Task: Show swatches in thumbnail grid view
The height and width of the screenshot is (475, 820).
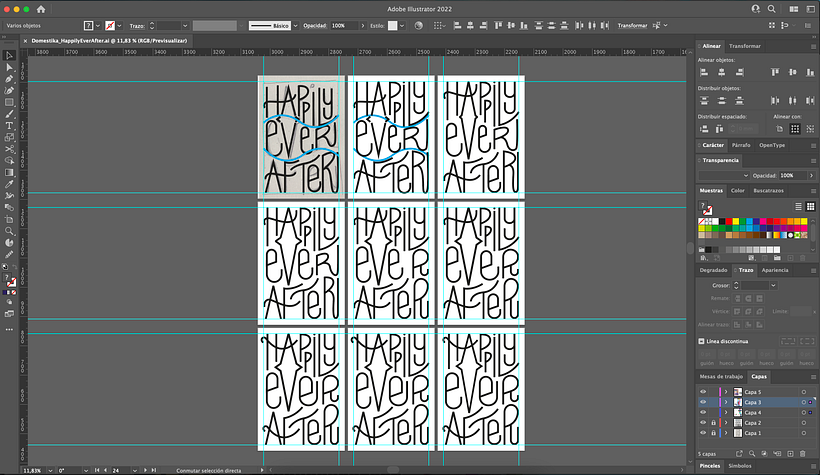Action: click(x=810, y=207)
